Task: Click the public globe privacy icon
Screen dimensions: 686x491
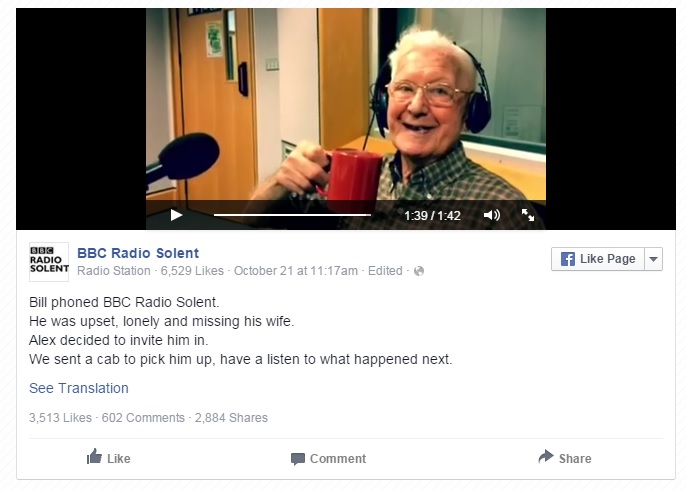Action: [419, 271]
